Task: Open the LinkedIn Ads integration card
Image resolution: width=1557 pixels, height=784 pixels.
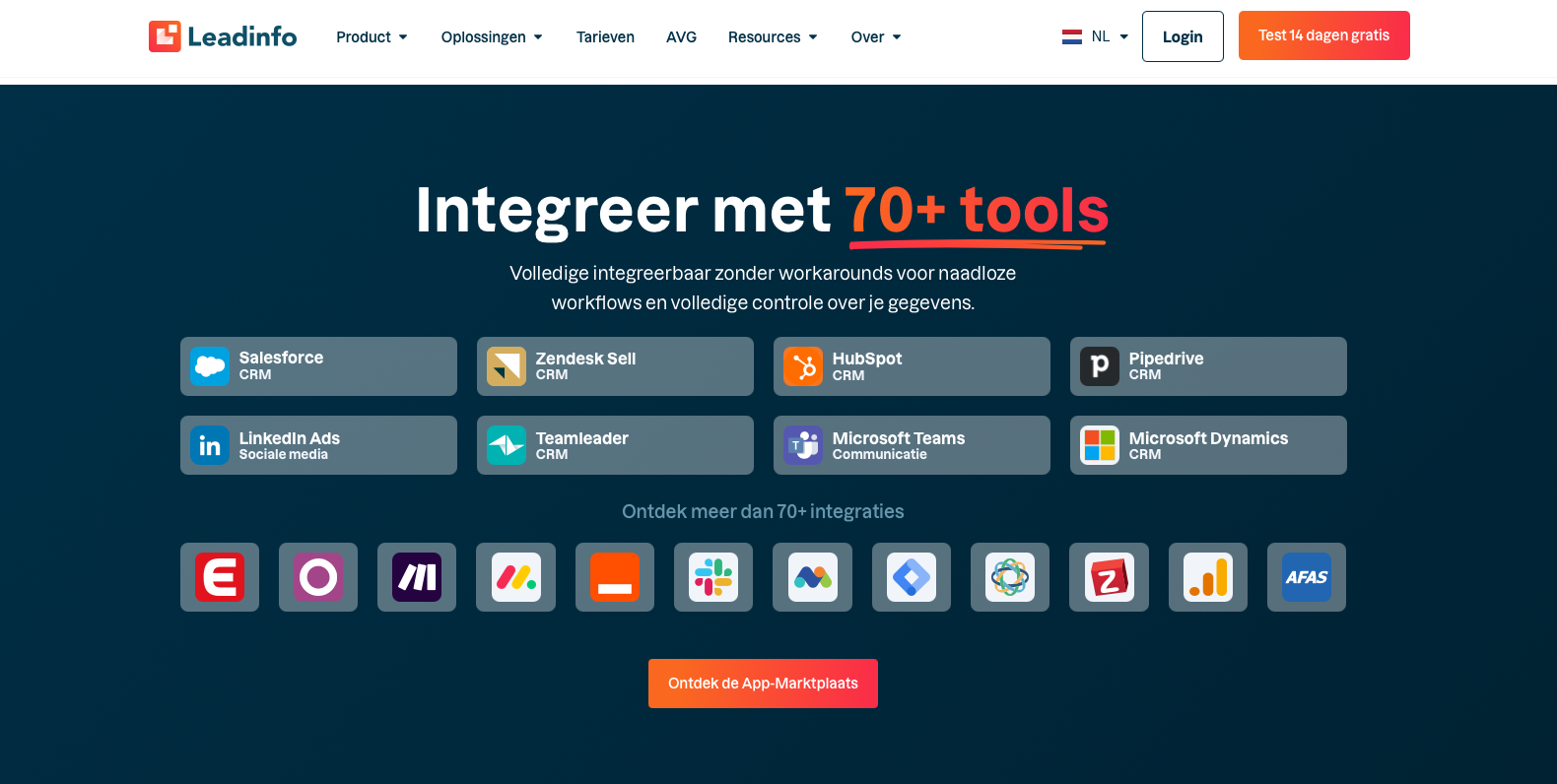Action: (318, 445)
